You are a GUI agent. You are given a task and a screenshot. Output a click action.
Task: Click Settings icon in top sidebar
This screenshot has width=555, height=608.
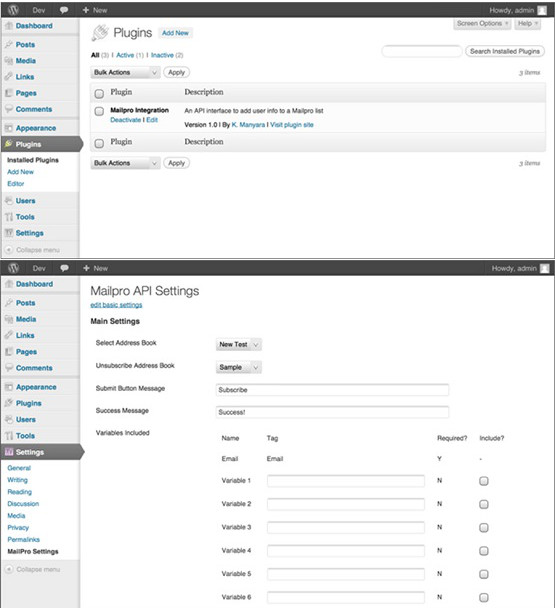click(9, 233)
